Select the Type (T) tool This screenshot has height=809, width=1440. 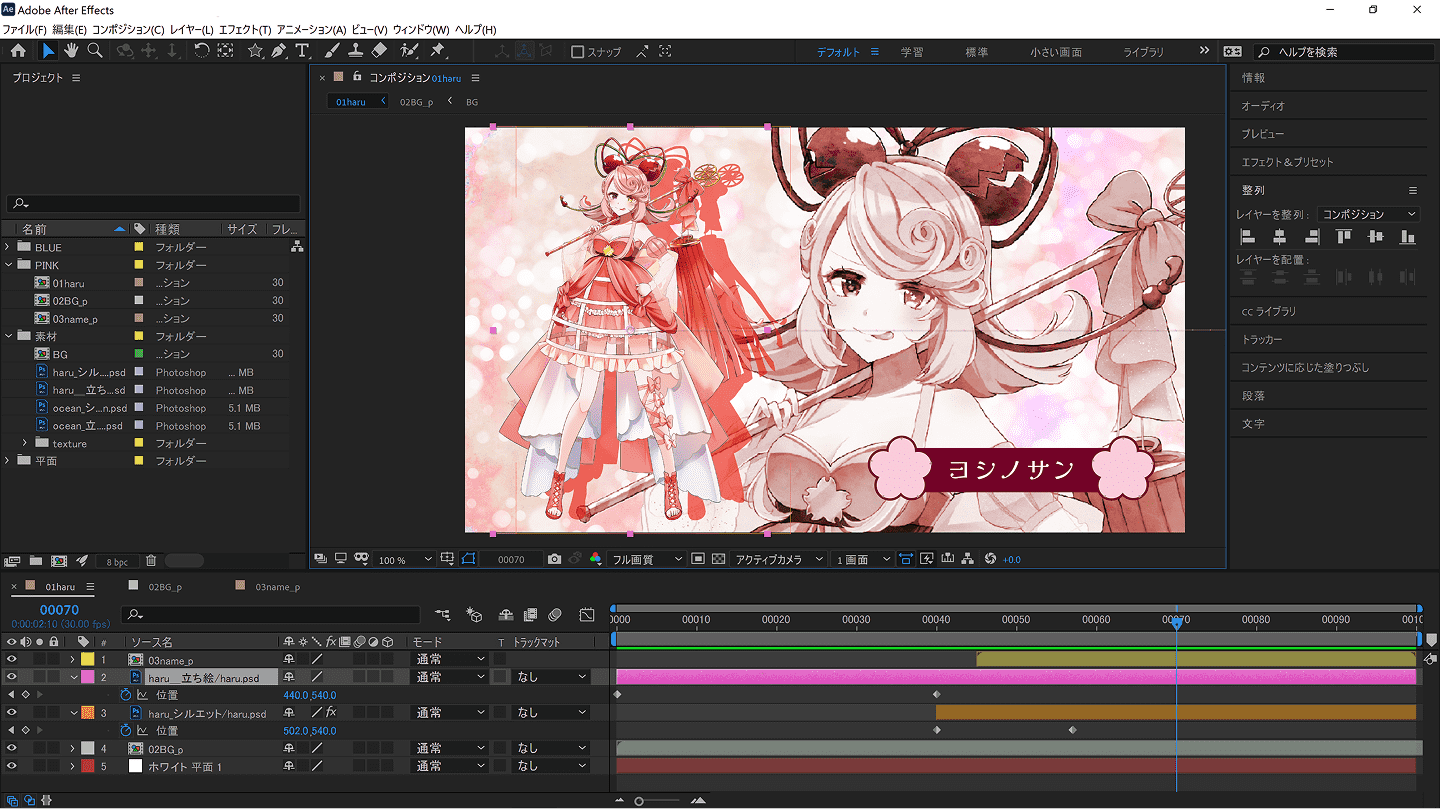click(302, 51)
